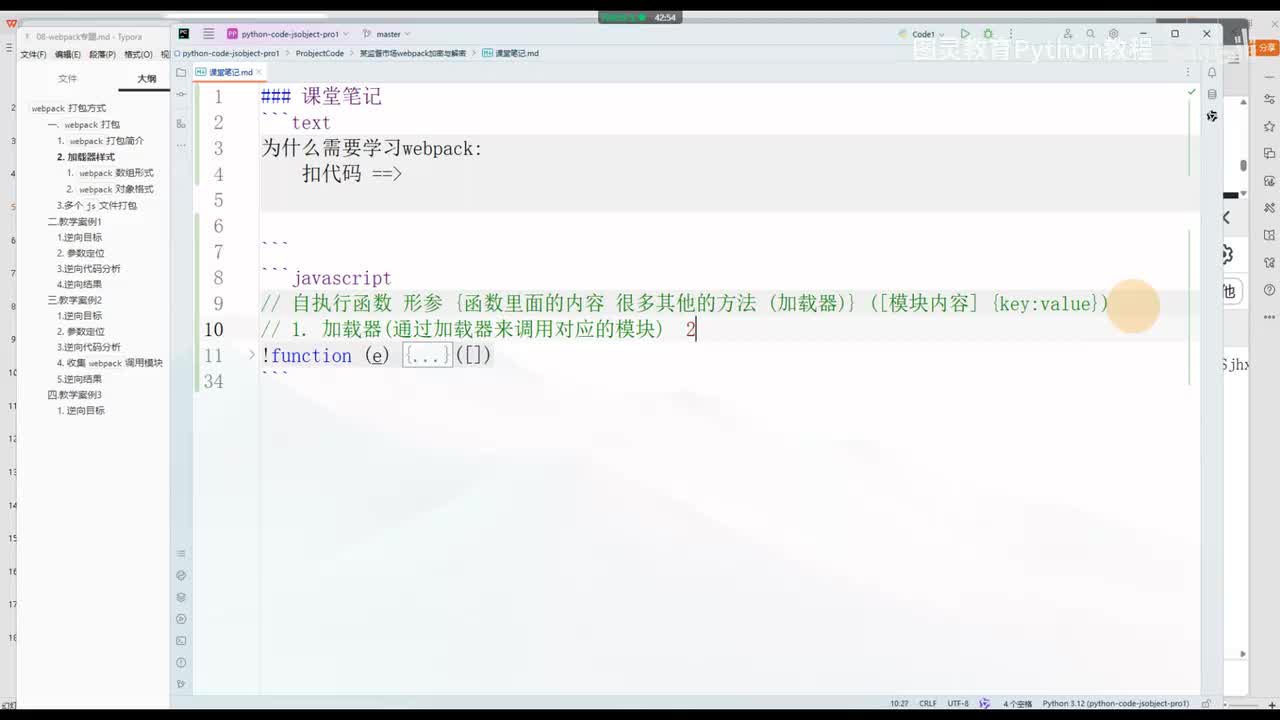The height and width of the screenshot is (720, 1280).
Task: Open Python Packages layers icon
Action: (x=181, y=597)
